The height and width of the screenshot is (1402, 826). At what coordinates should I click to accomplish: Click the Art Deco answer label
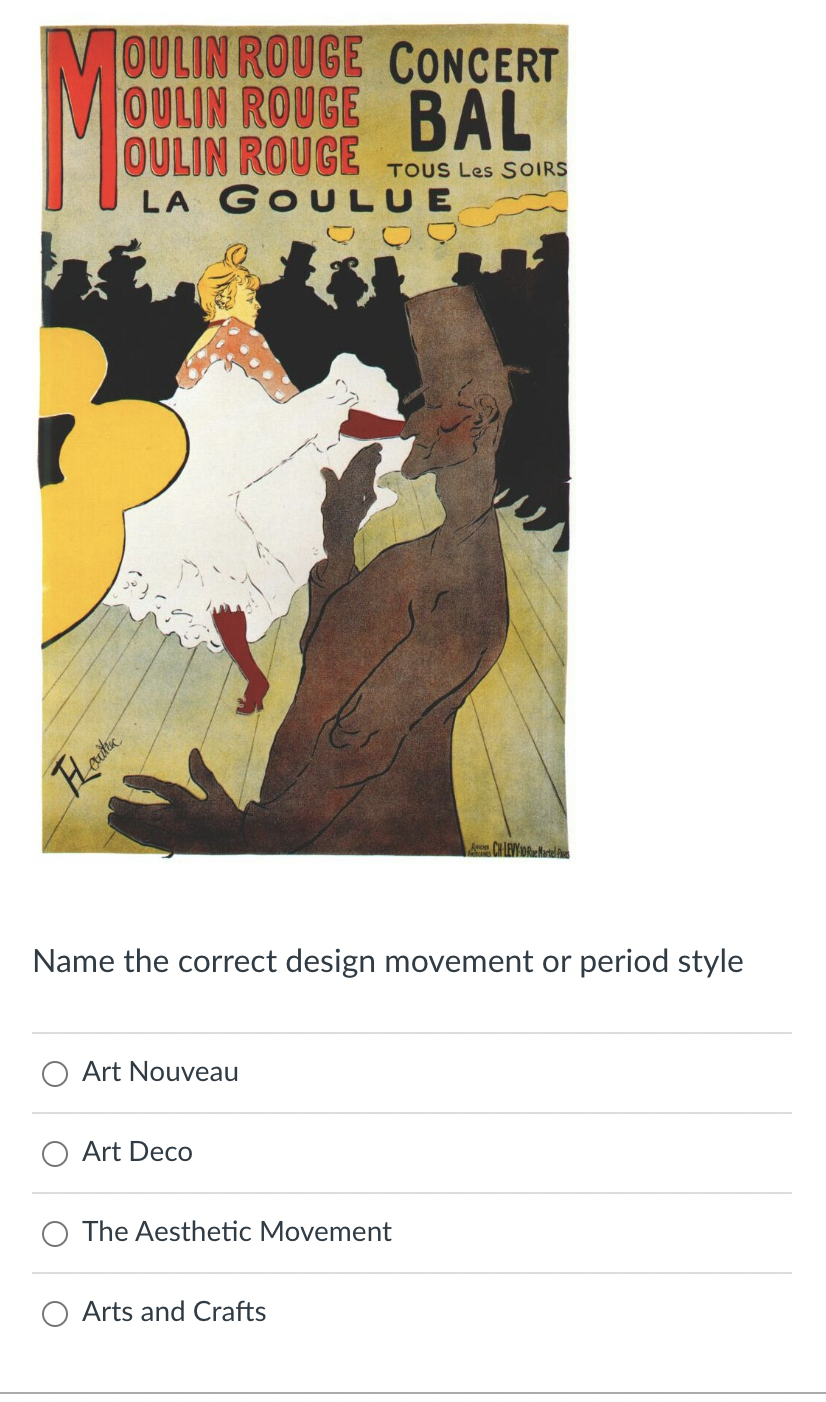(137, 1152)
